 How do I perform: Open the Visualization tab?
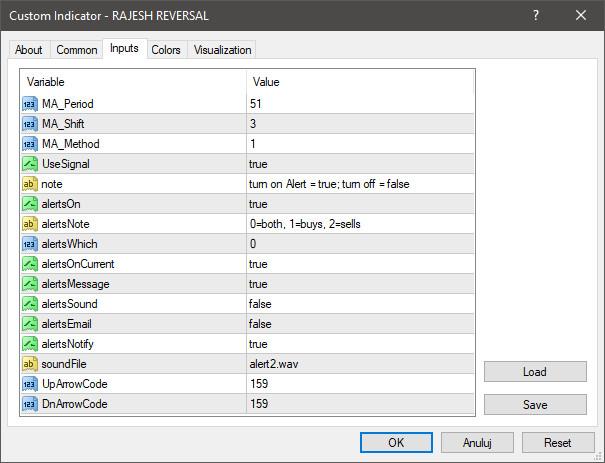click(x=222, y=50)
